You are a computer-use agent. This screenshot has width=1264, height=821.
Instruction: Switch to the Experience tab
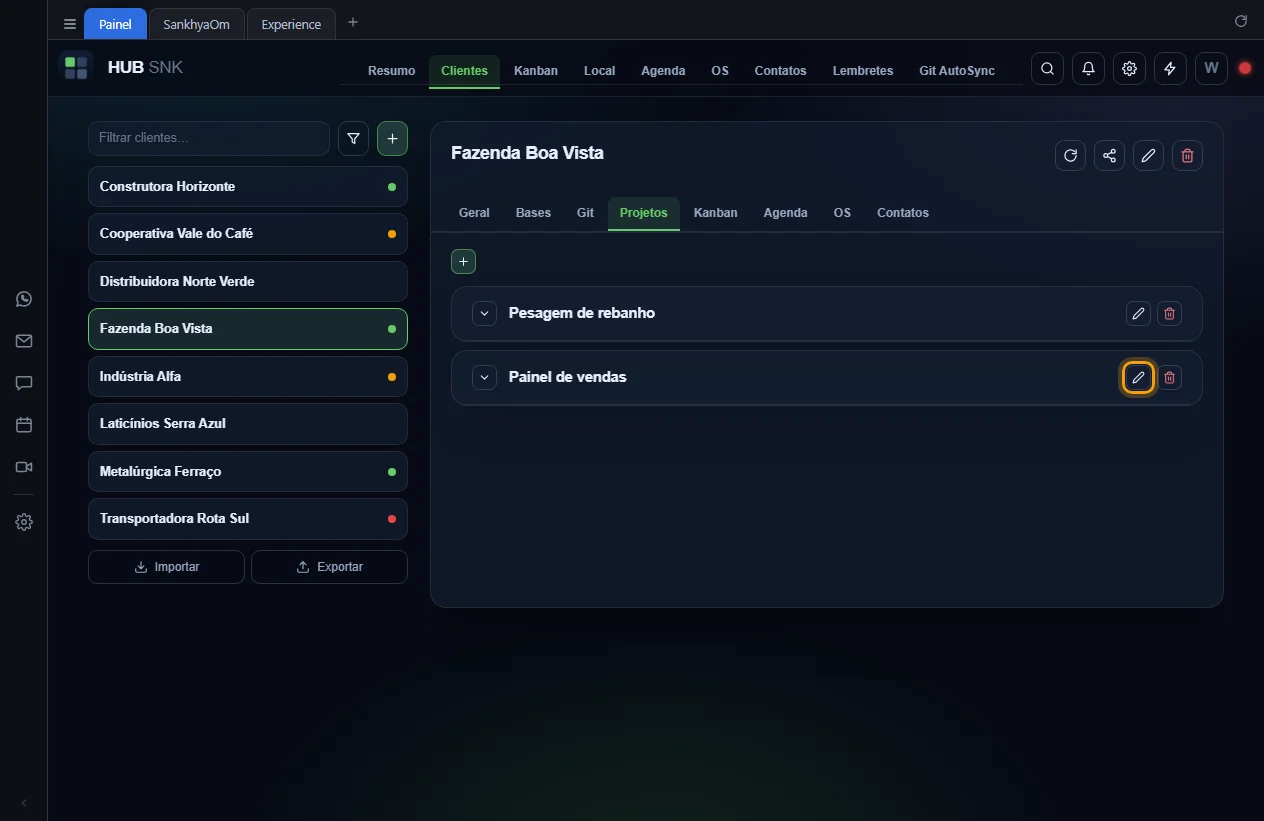[x=291, y=24]
